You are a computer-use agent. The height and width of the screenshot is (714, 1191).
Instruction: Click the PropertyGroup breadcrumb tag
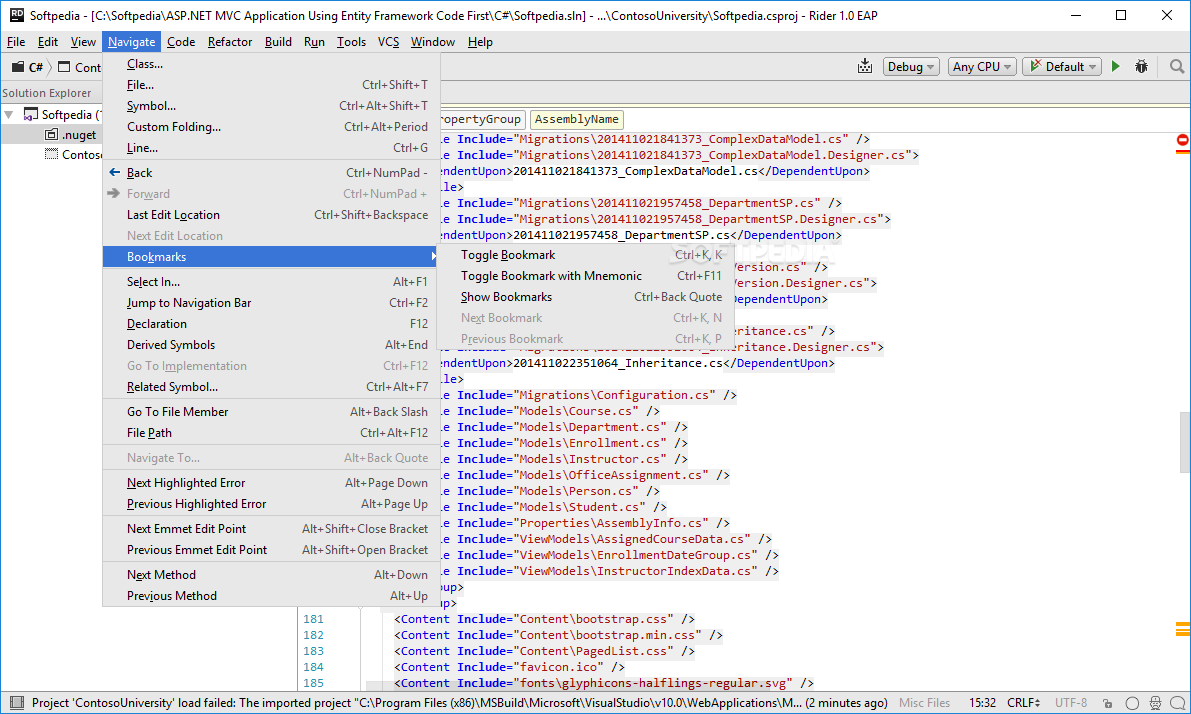point(482,119)
